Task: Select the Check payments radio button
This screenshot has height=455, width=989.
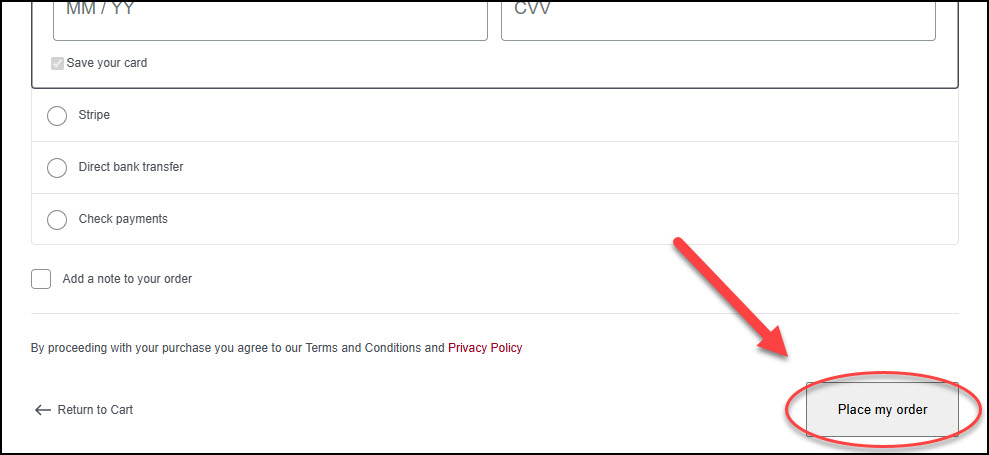Action: 57,220
